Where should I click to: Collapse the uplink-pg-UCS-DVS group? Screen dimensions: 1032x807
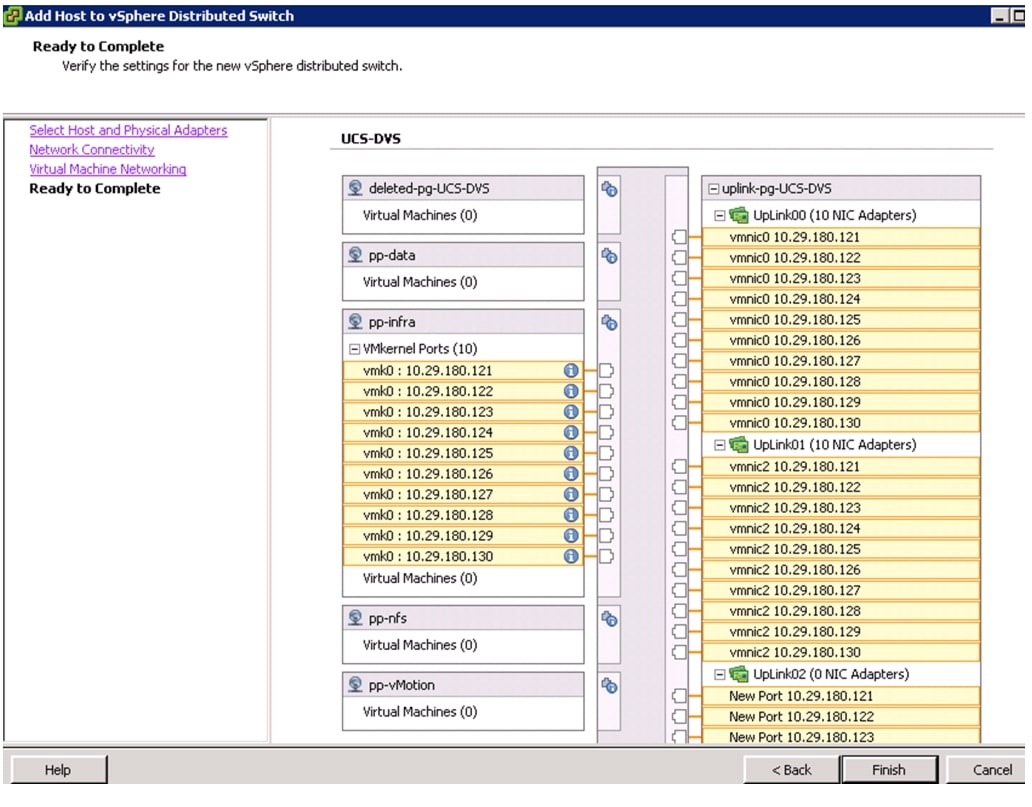[713, 189]
